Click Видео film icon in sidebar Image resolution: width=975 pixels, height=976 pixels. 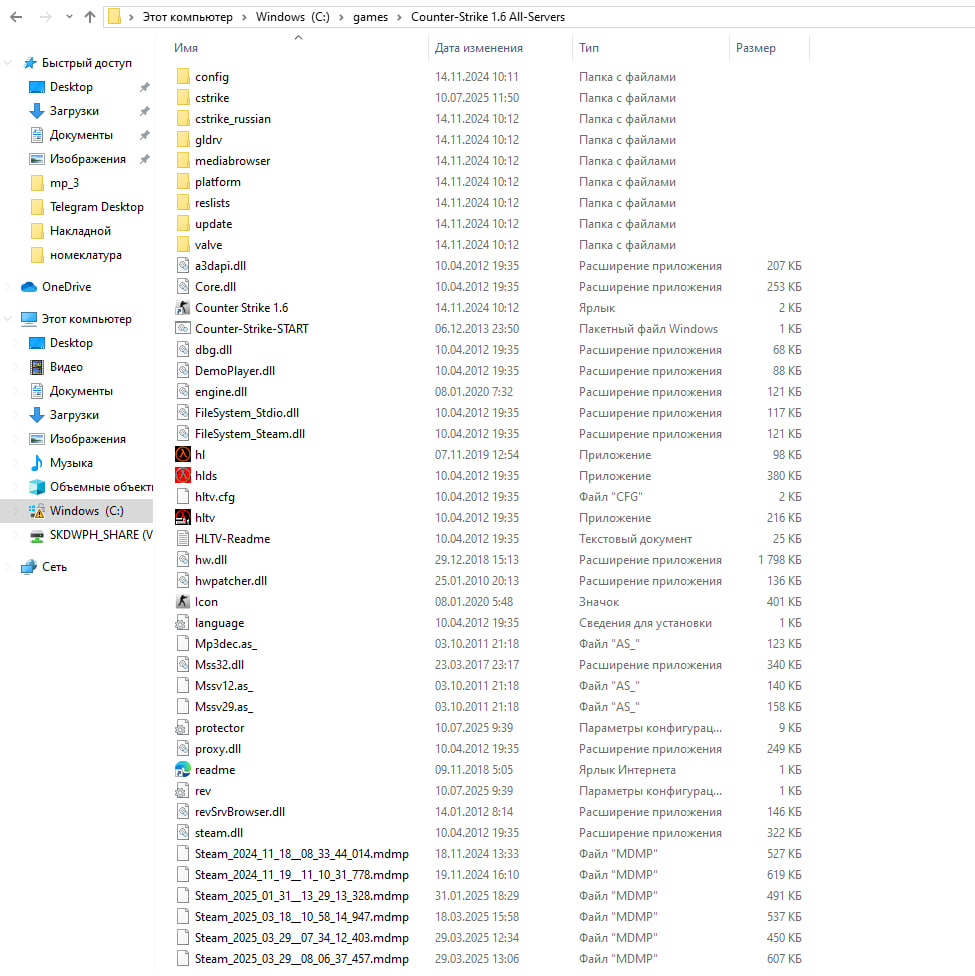click(x=37, y=367)
